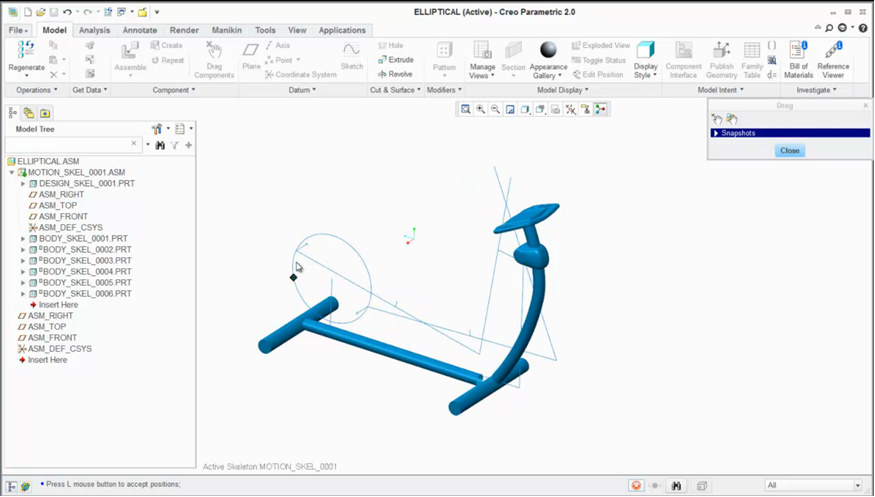875x497 pixels.
Task: Open the Model Display group dropdown
Action: pyautogui.click(x=562, y=90)
